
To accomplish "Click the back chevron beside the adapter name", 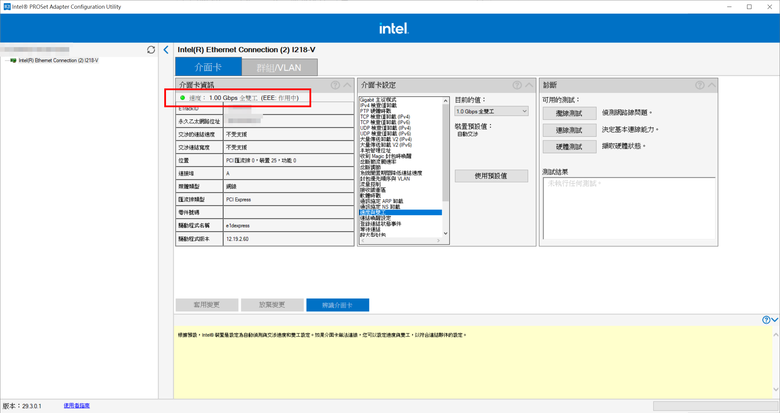I will coord(166,50).
